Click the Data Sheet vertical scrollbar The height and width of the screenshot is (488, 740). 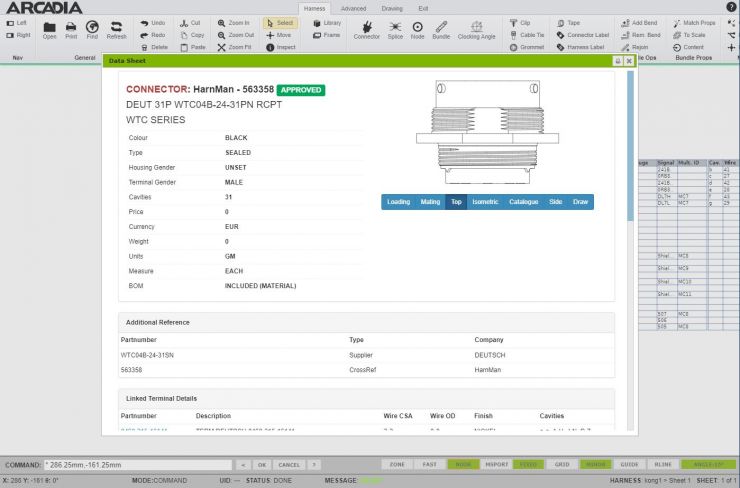click(631, 145)
